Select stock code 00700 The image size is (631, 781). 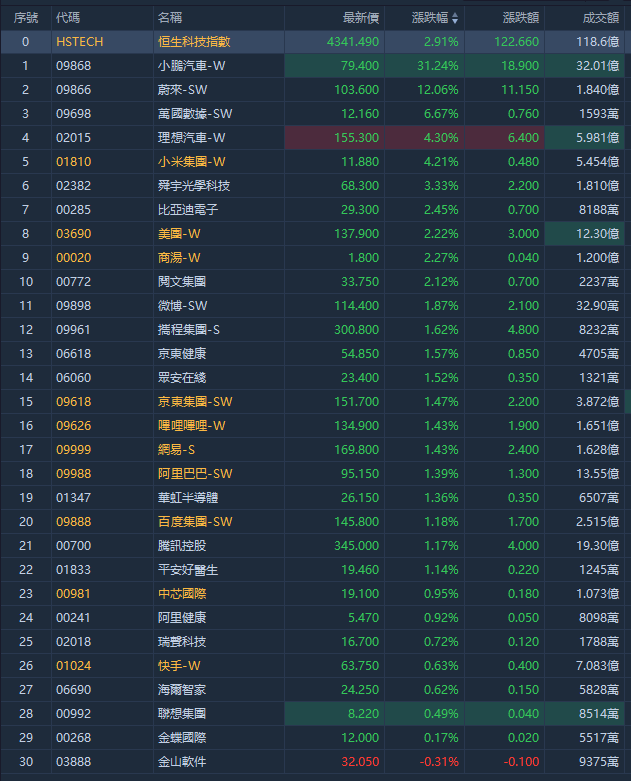pyautogui.click(x=74, y=545)
